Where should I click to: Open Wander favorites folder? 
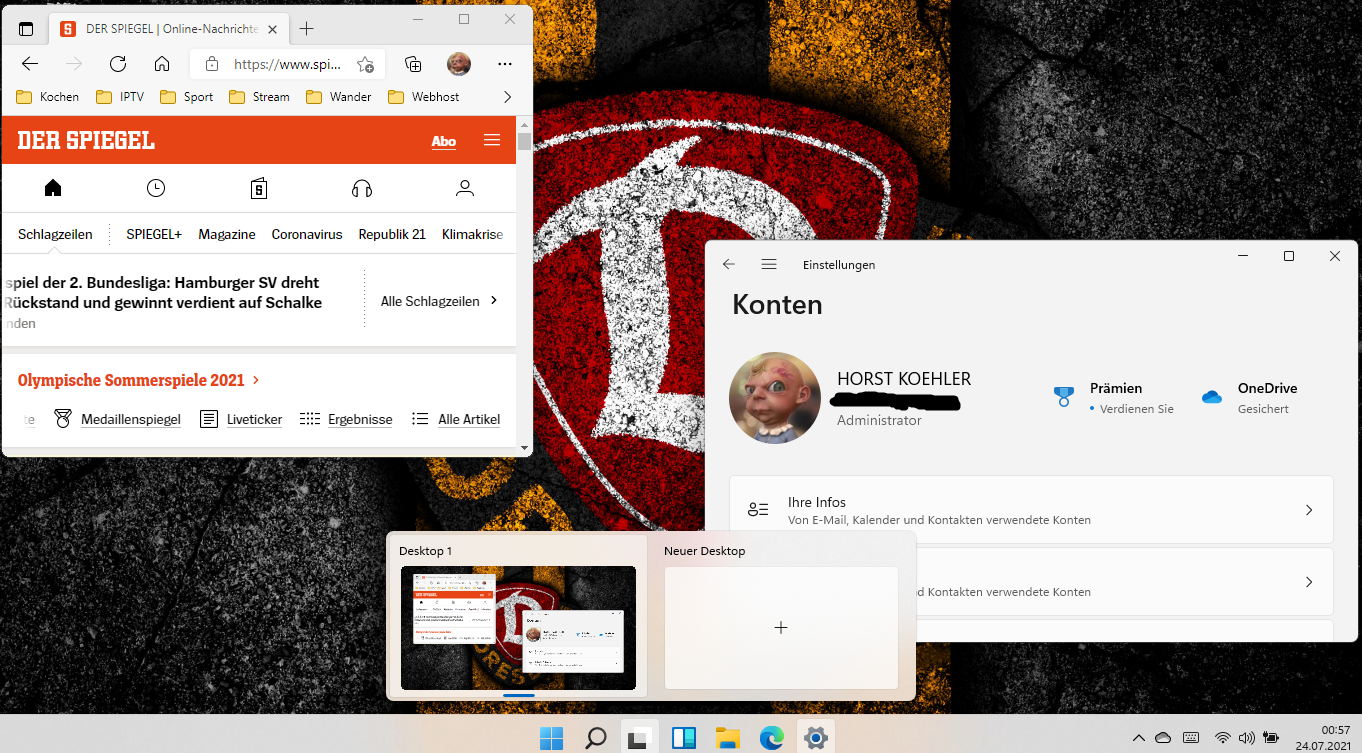coord(338,97)
